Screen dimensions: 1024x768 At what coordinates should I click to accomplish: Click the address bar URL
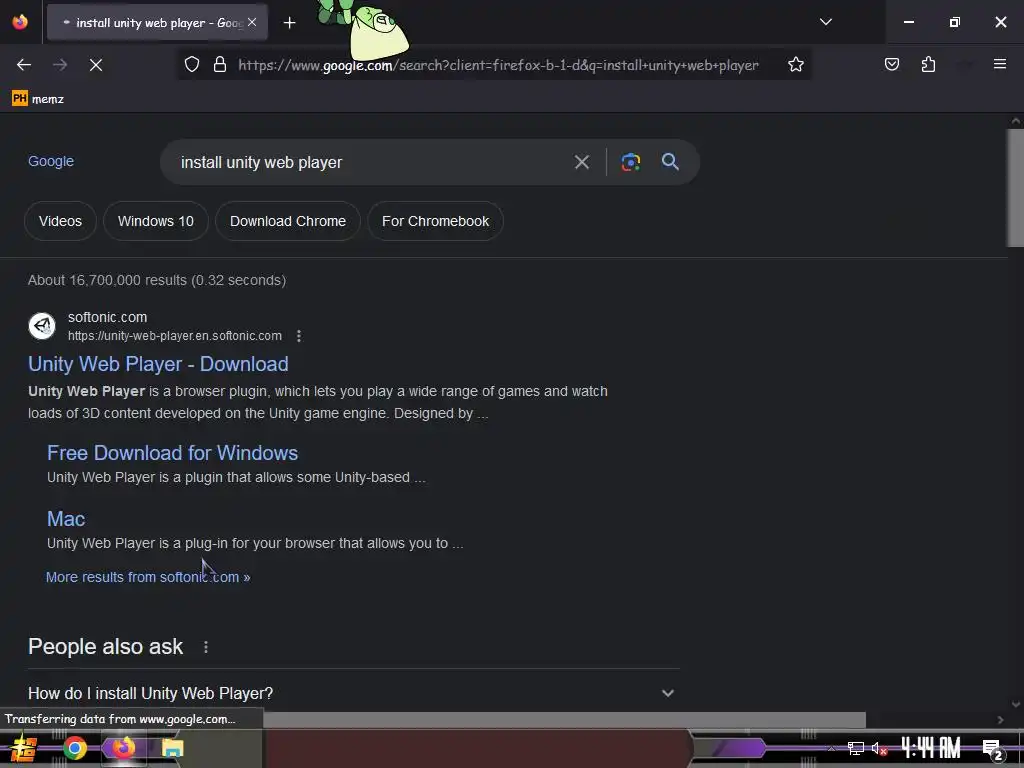pyautogui.click(x=498, y=65)
